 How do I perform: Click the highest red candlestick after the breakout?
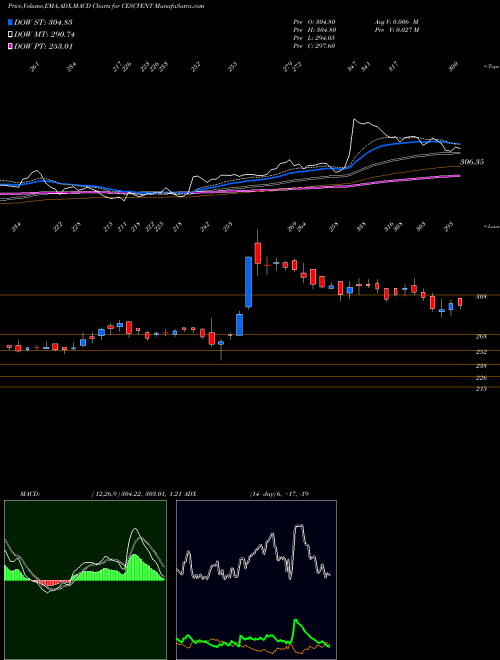258,253
